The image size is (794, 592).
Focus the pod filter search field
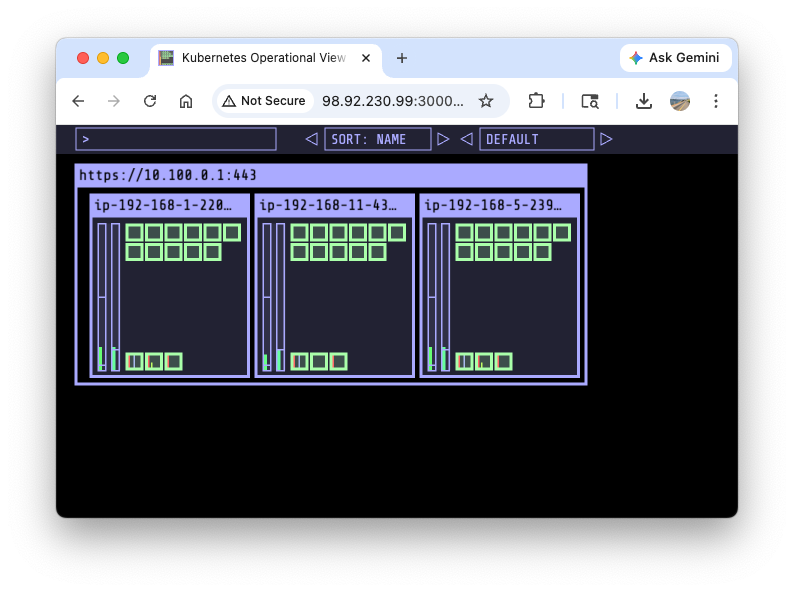coord(176,139)
